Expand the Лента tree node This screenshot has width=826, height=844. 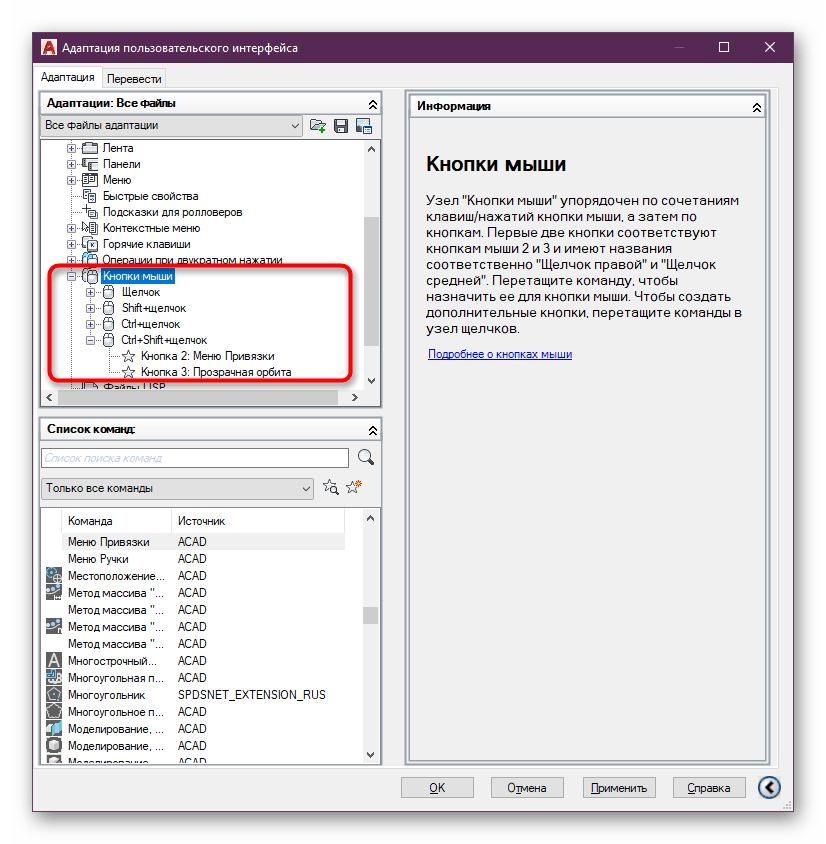[72, 148]
